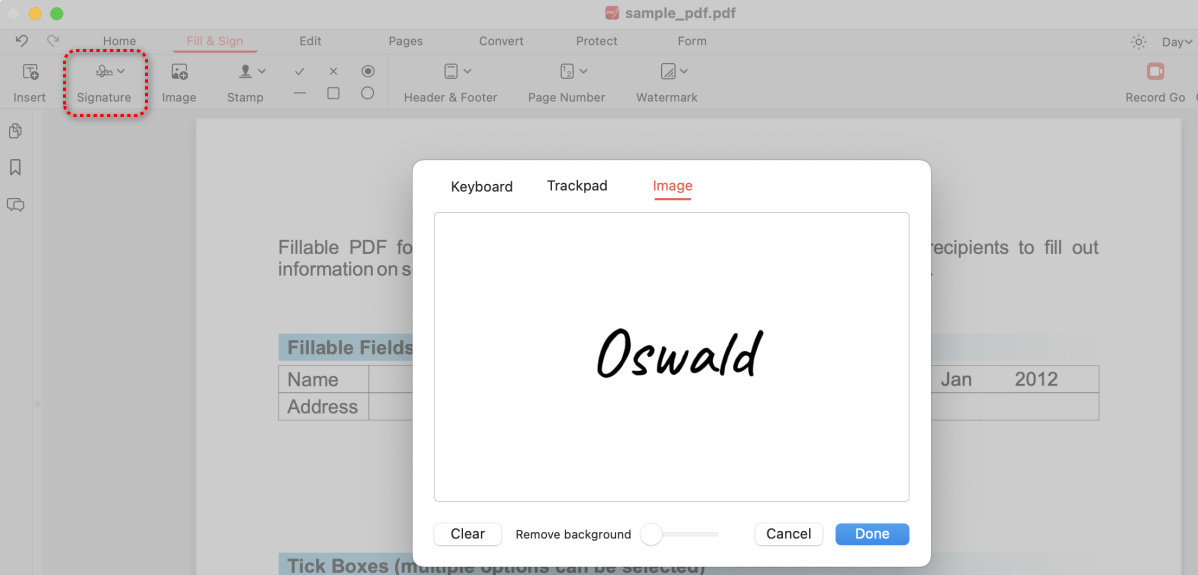Screen dimensions: 1198x575
Task: Switch to the Edit tab
Action: 310,41
